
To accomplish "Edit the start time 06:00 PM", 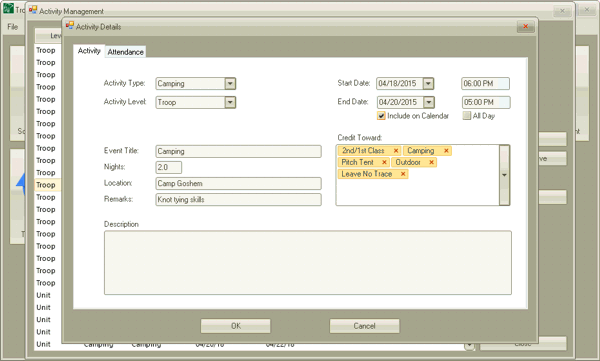I will pos(486,83).
